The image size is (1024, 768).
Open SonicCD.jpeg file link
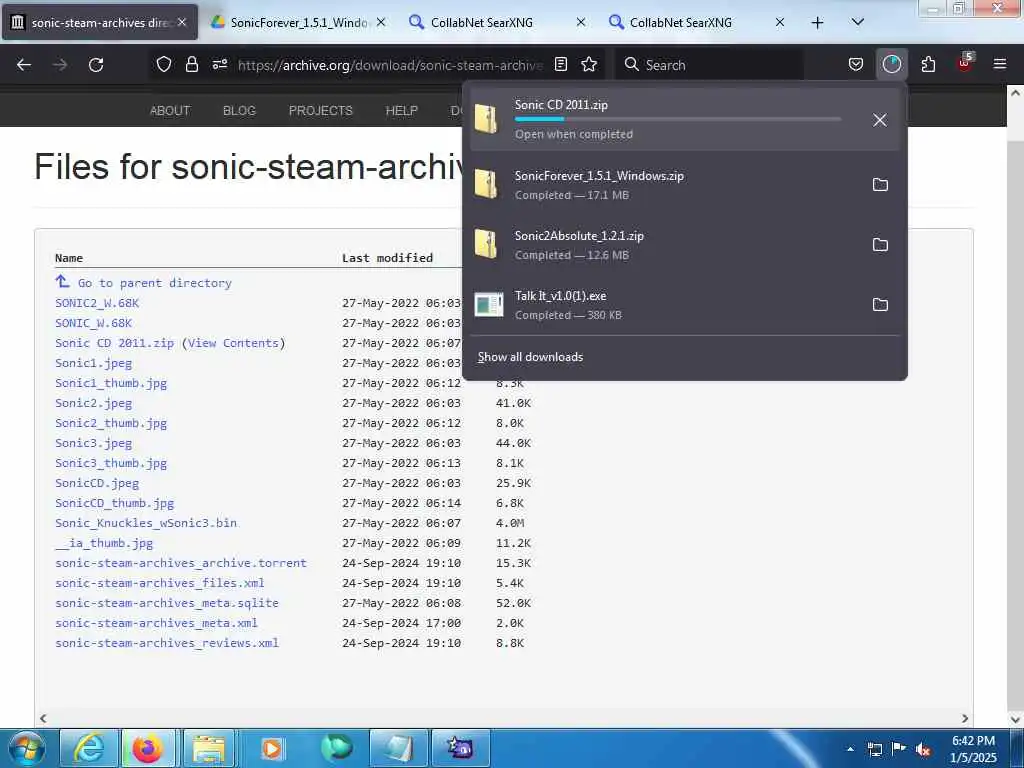click(x=97, y=483)
